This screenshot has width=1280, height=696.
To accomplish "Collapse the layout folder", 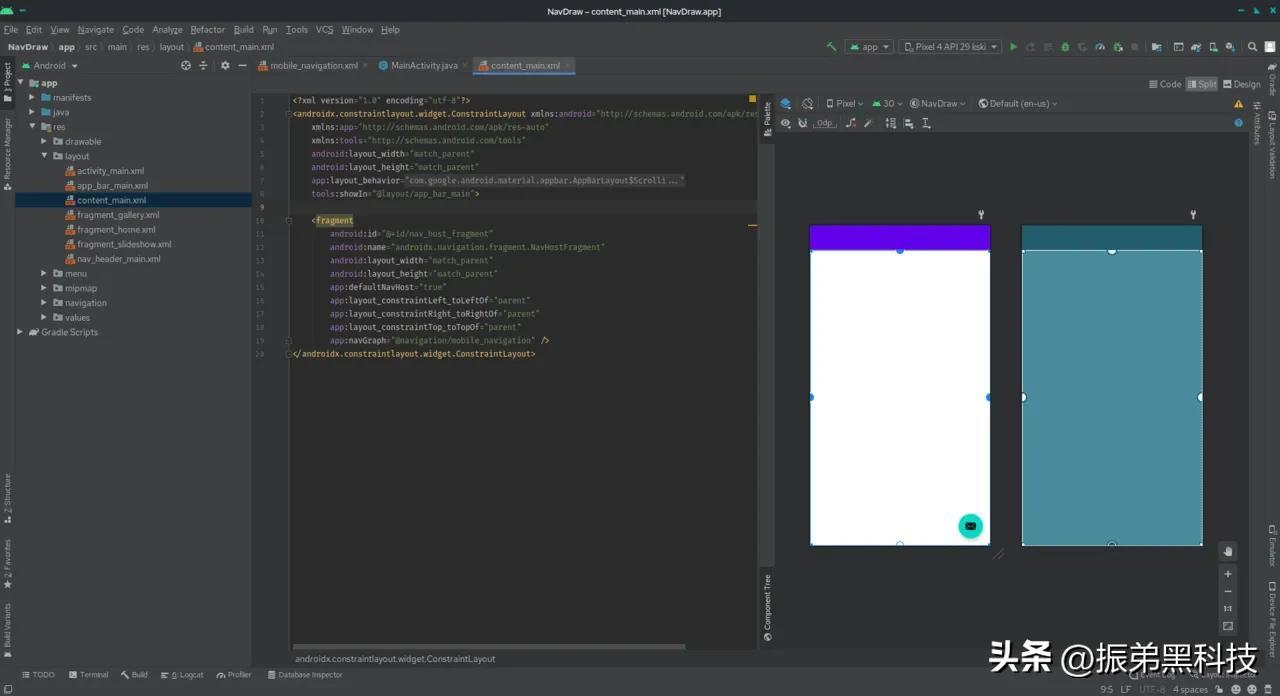I will click(44, 156).
